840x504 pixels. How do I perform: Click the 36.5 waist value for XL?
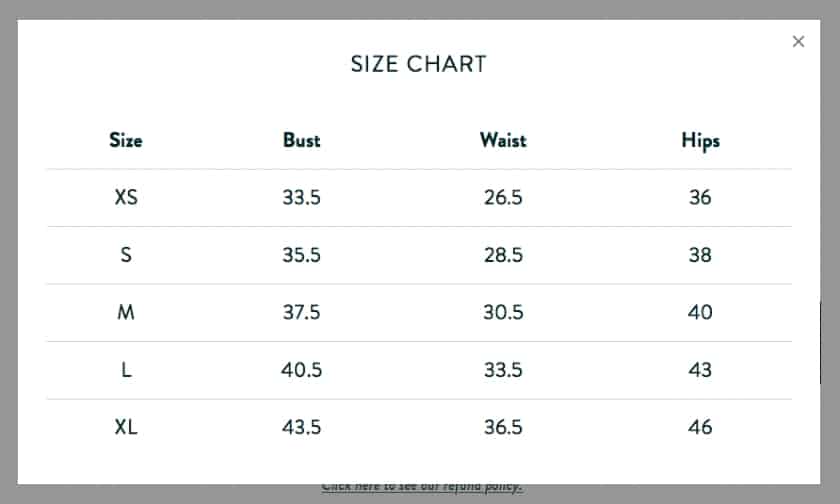(503, 427)
